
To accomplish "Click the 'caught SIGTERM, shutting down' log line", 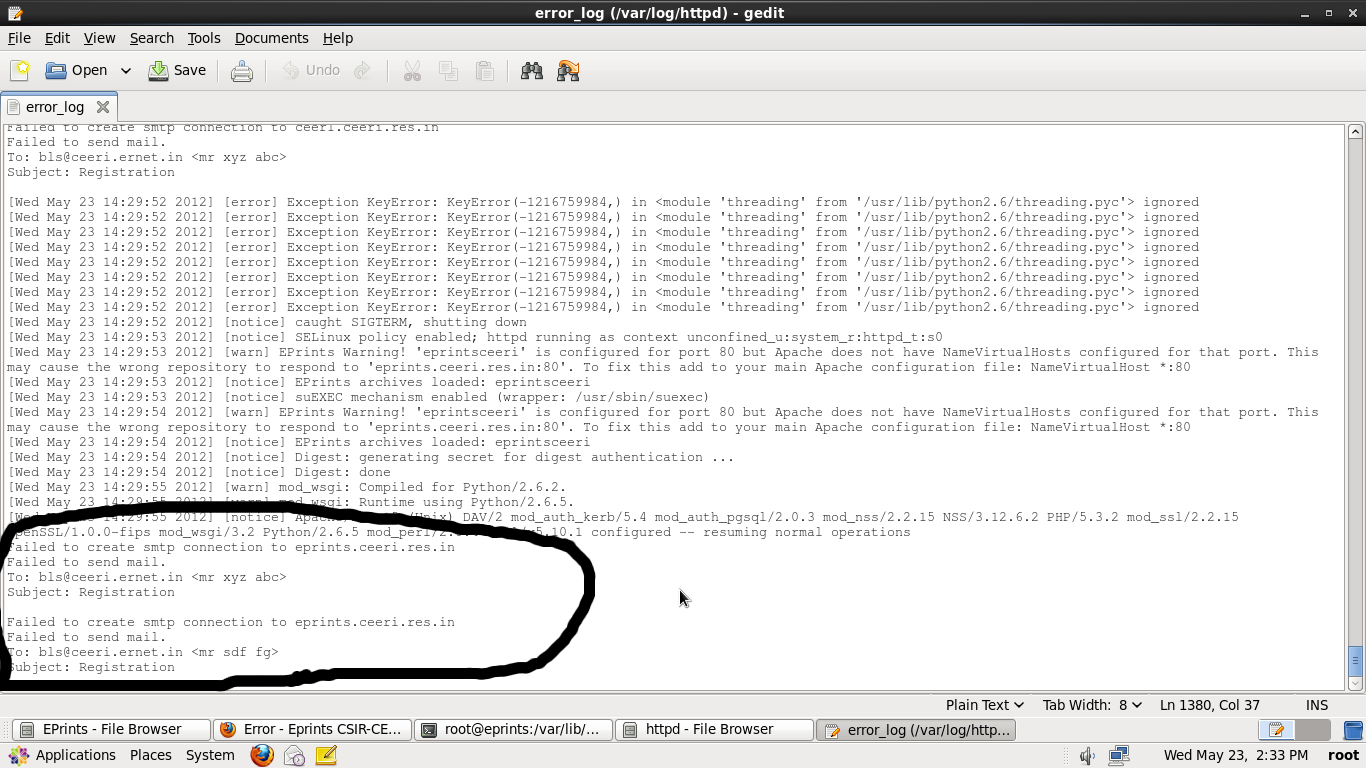I will point(267,322).
